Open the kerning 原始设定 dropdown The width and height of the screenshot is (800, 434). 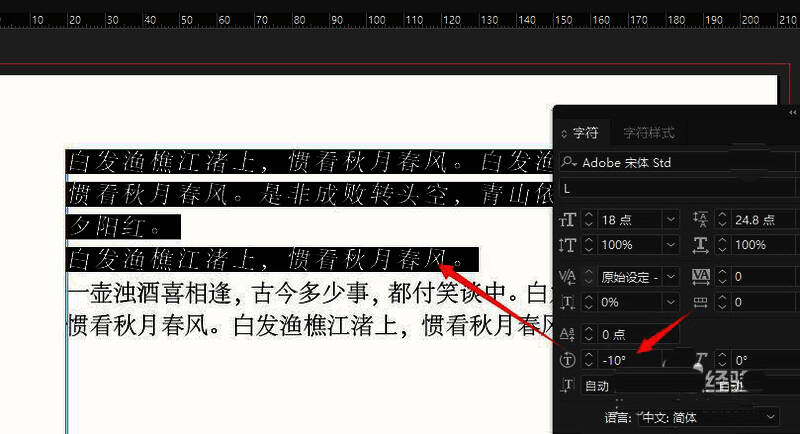pyautogui.click(x=670, y=277)
